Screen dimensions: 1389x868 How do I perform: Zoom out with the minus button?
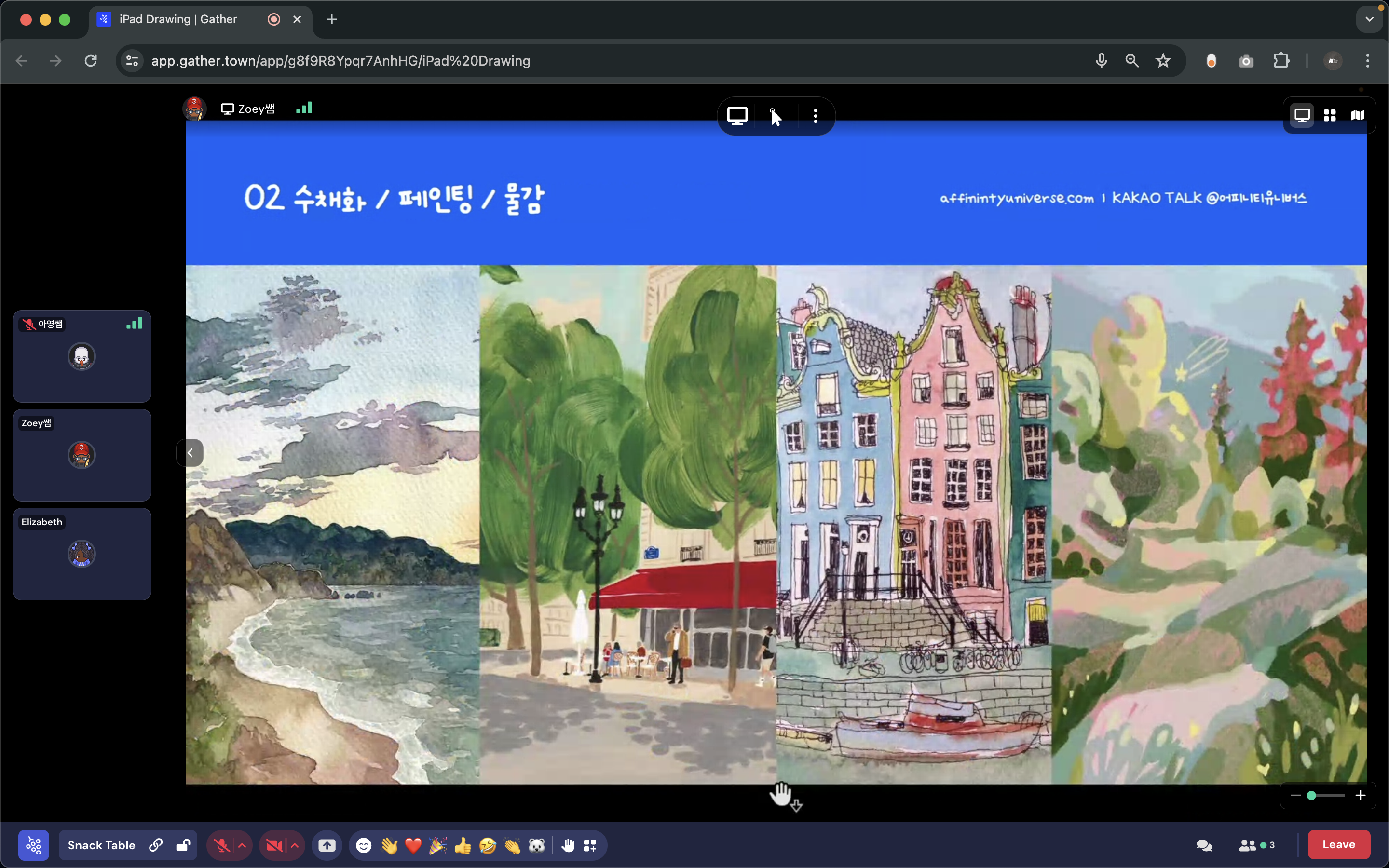(1295, 795)
